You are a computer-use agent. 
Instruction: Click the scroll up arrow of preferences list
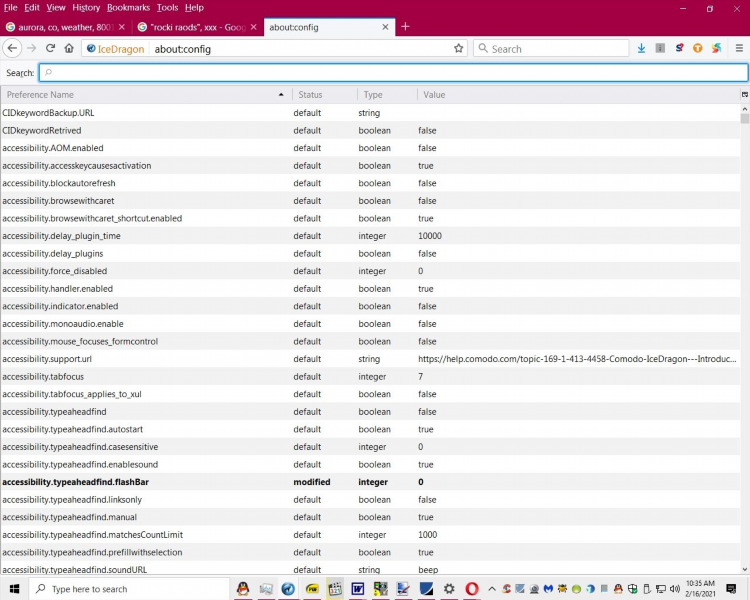(x=745, y=109)
